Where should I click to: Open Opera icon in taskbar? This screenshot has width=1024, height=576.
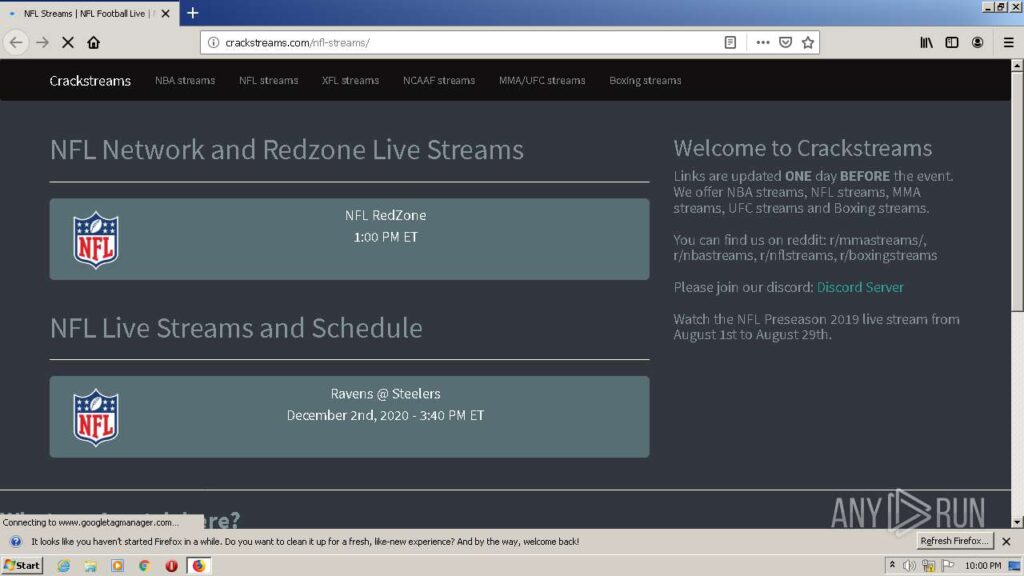click(x=171, y=566)
